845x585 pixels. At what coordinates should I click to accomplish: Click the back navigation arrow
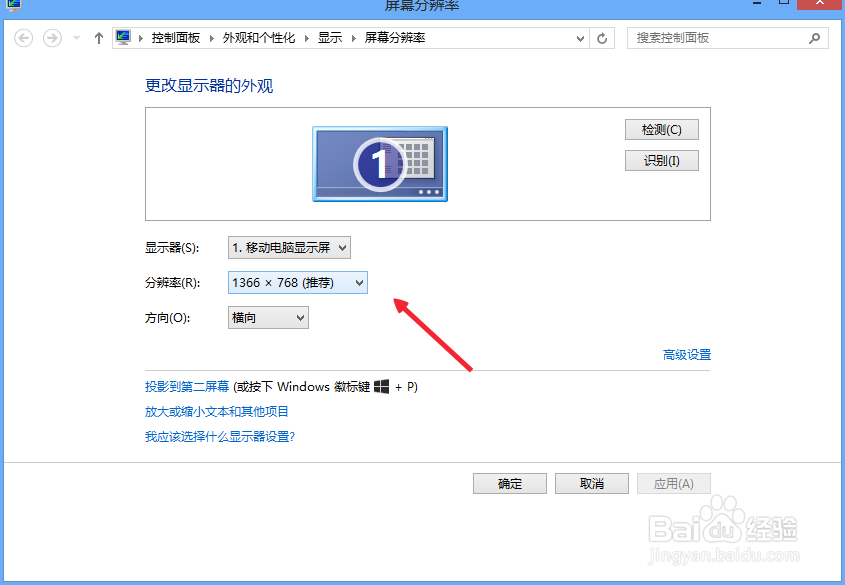[x=22, y=38]
